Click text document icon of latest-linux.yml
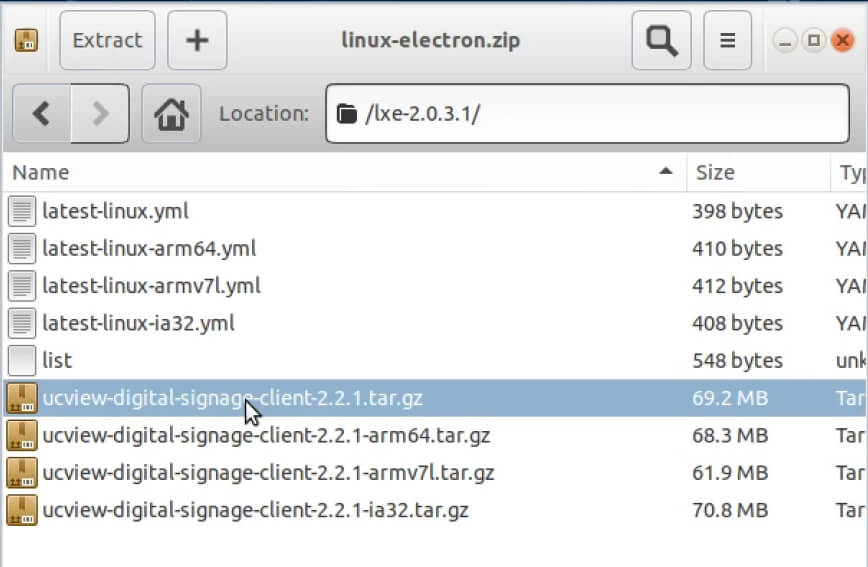 22,212
